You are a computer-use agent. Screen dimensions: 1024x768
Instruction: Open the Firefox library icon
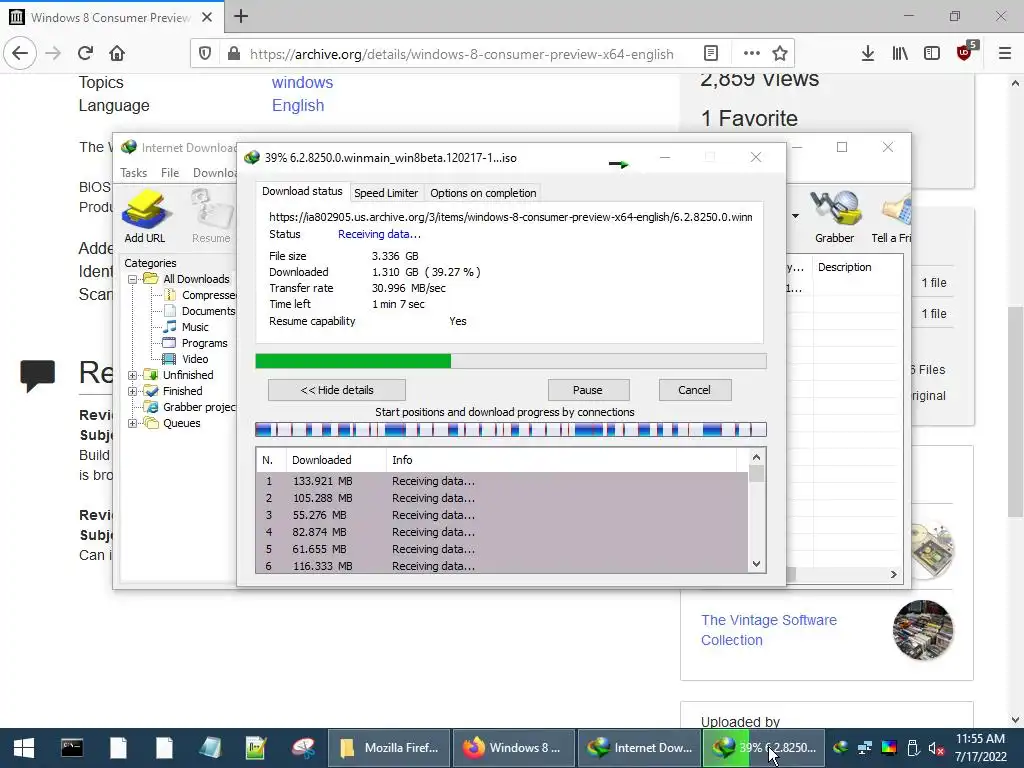click(900, 53)
